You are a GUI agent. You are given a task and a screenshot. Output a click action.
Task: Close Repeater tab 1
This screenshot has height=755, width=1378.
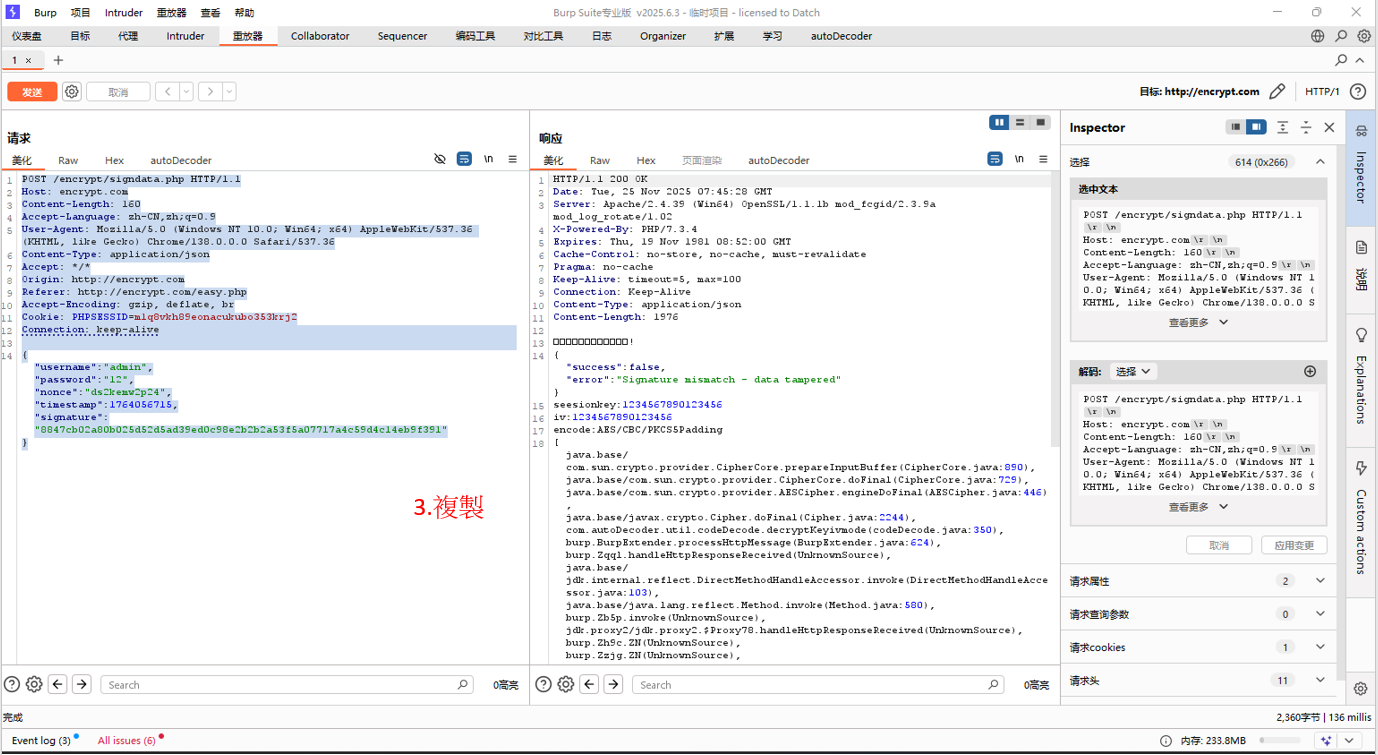[28, 61]
